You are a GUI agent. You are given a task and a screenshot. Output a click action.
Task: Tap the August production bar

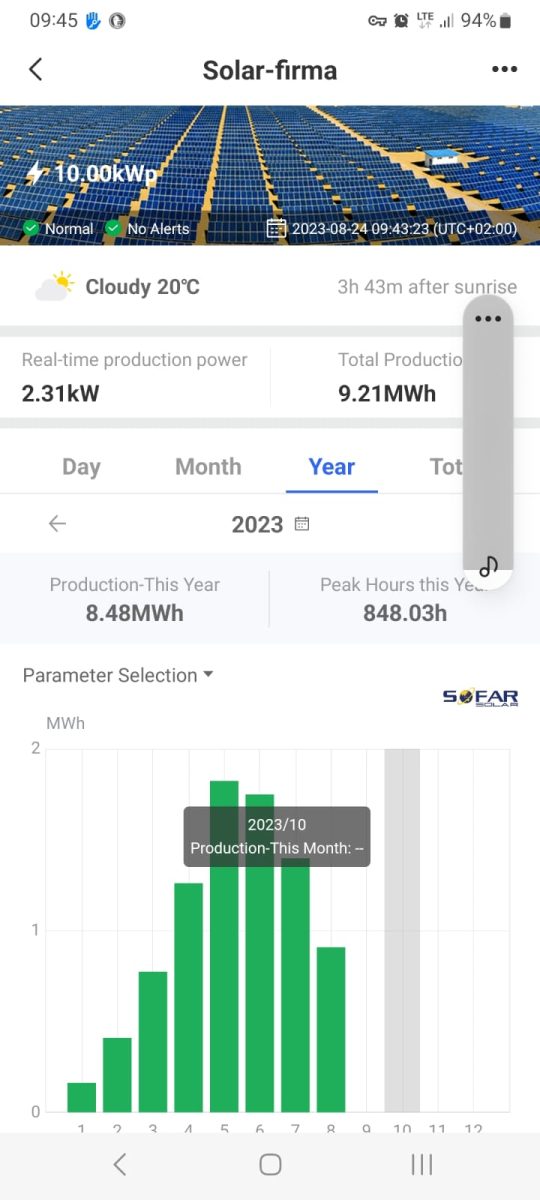coord(331,1029)
